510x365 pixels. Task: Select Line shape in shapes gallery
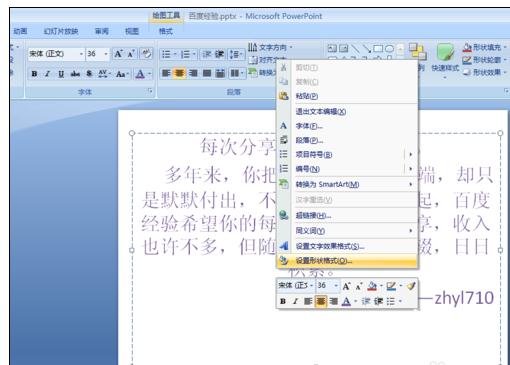coord(355,49)
